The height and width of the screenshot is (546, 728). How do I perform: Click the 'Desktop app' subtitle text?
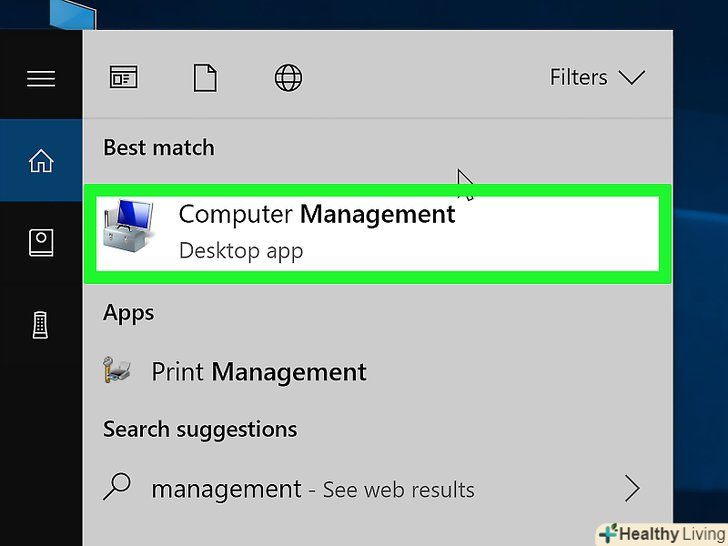(240, 250)
